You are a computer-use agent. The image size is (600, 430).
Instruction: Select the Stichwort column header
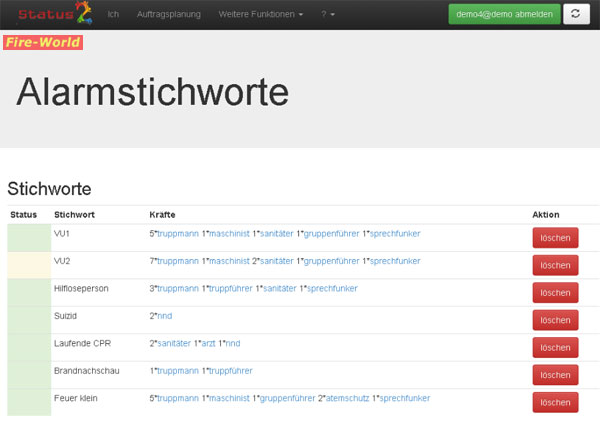tap(74, 215)
